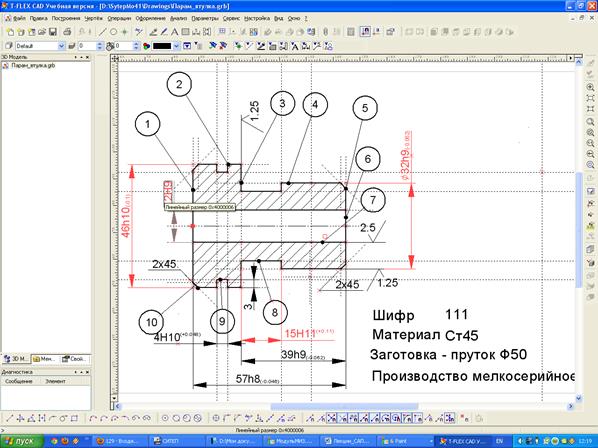Click position balloon number 8

(x=275, y=312)
